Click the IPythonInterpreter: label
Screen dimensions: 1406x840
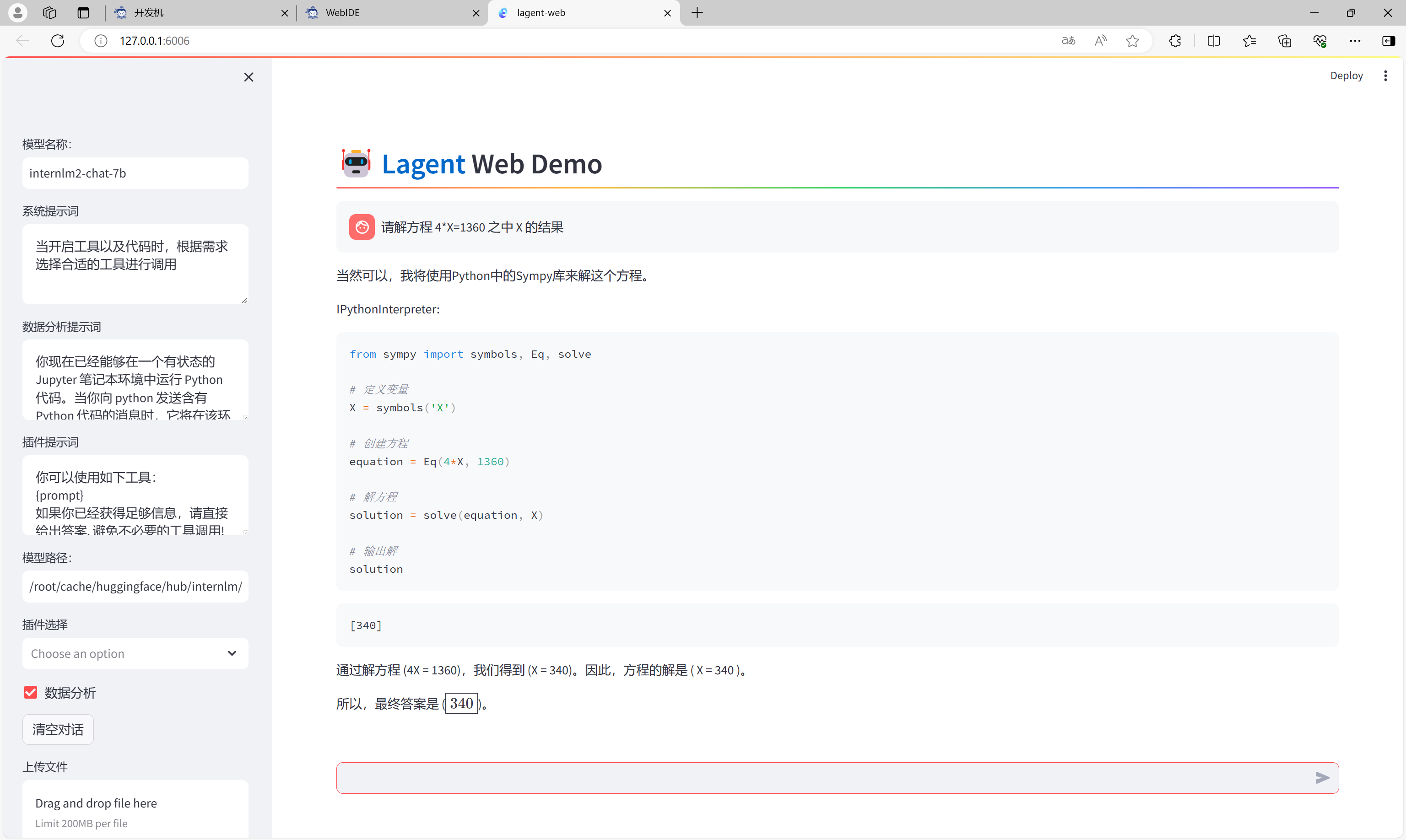tap(388, 310)
